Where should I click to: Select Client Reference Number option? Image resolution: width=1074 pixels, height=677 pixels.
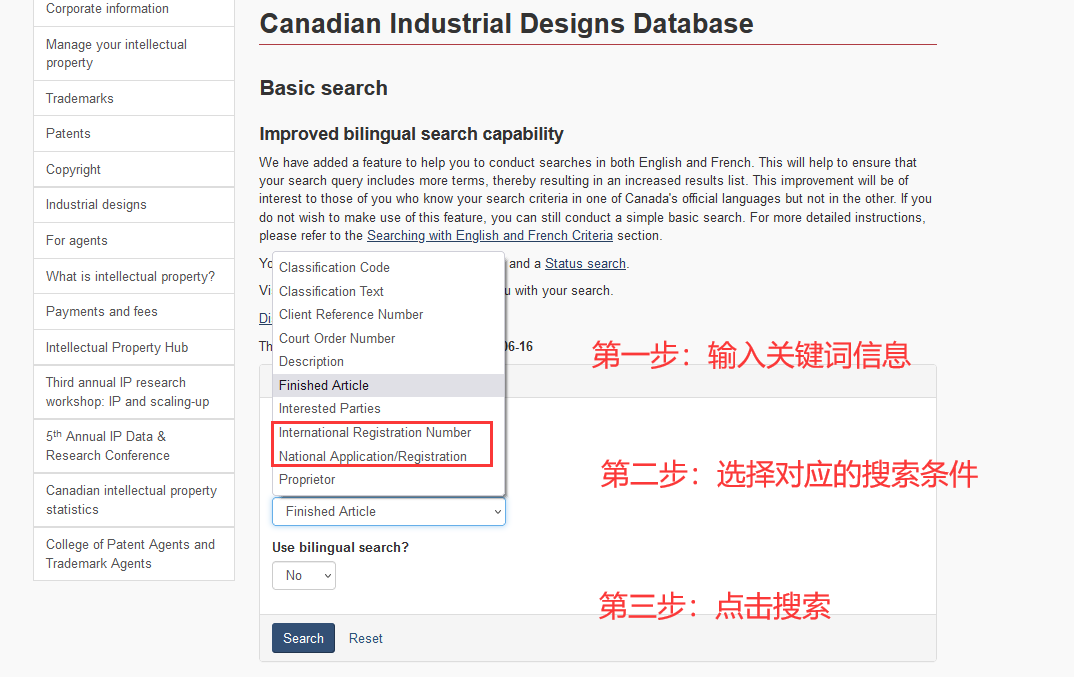[351, 314]
